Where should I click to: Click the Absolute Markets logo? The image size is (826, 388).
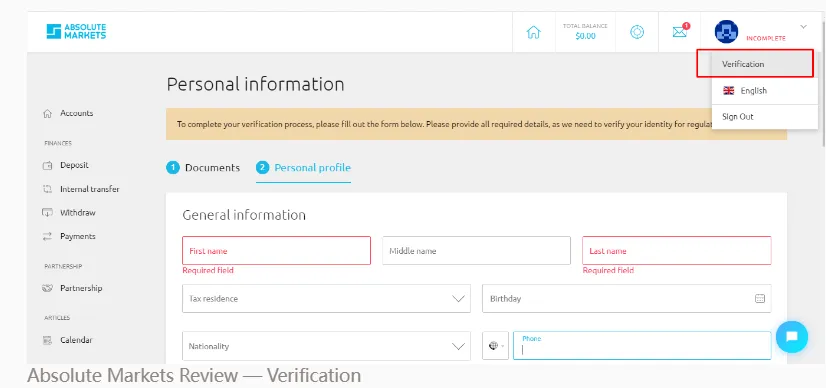(x=76, y=32)
